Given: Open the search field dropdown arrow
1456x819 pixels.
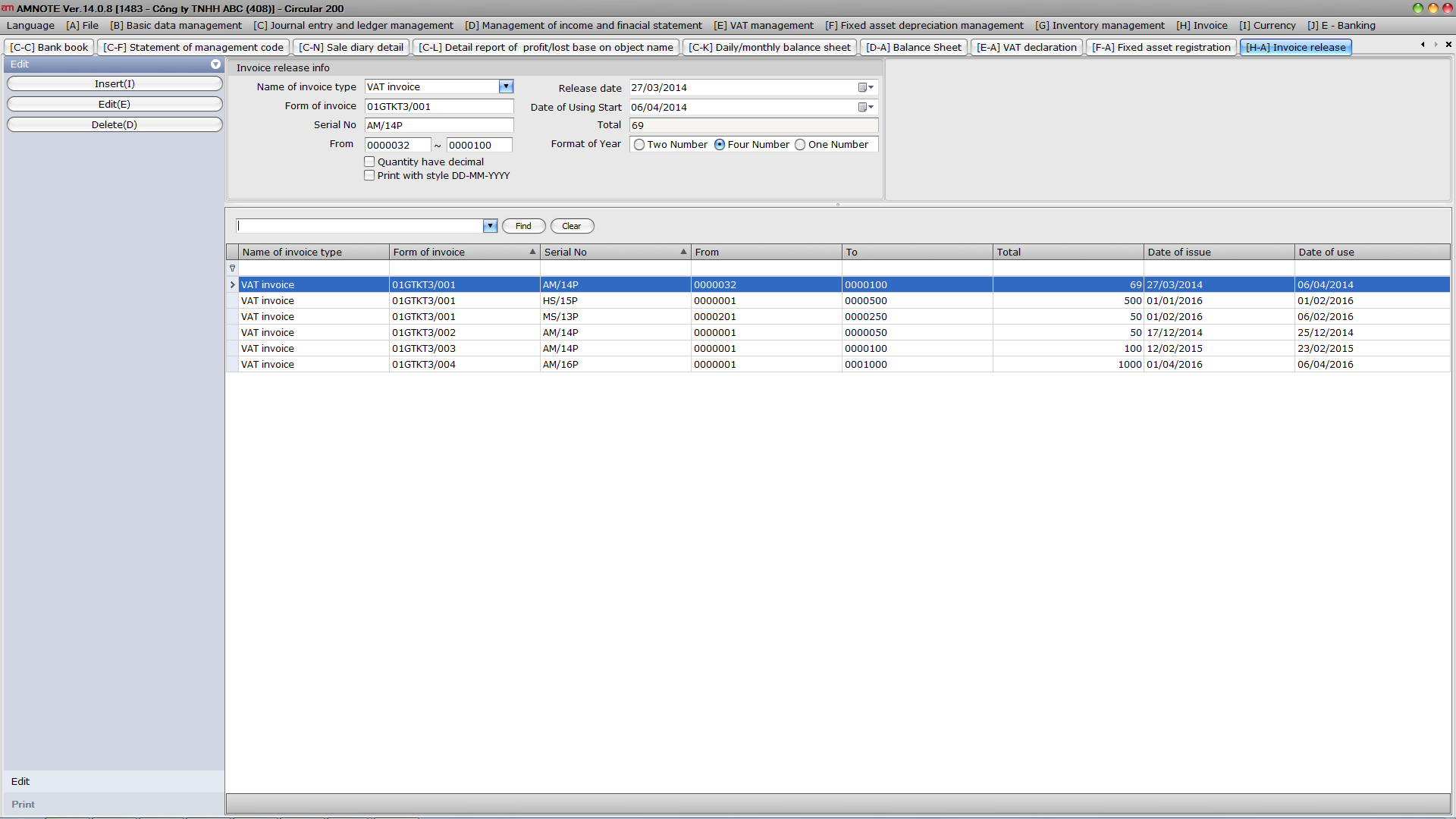Looking at the screenshot, I should pos(490,226).
